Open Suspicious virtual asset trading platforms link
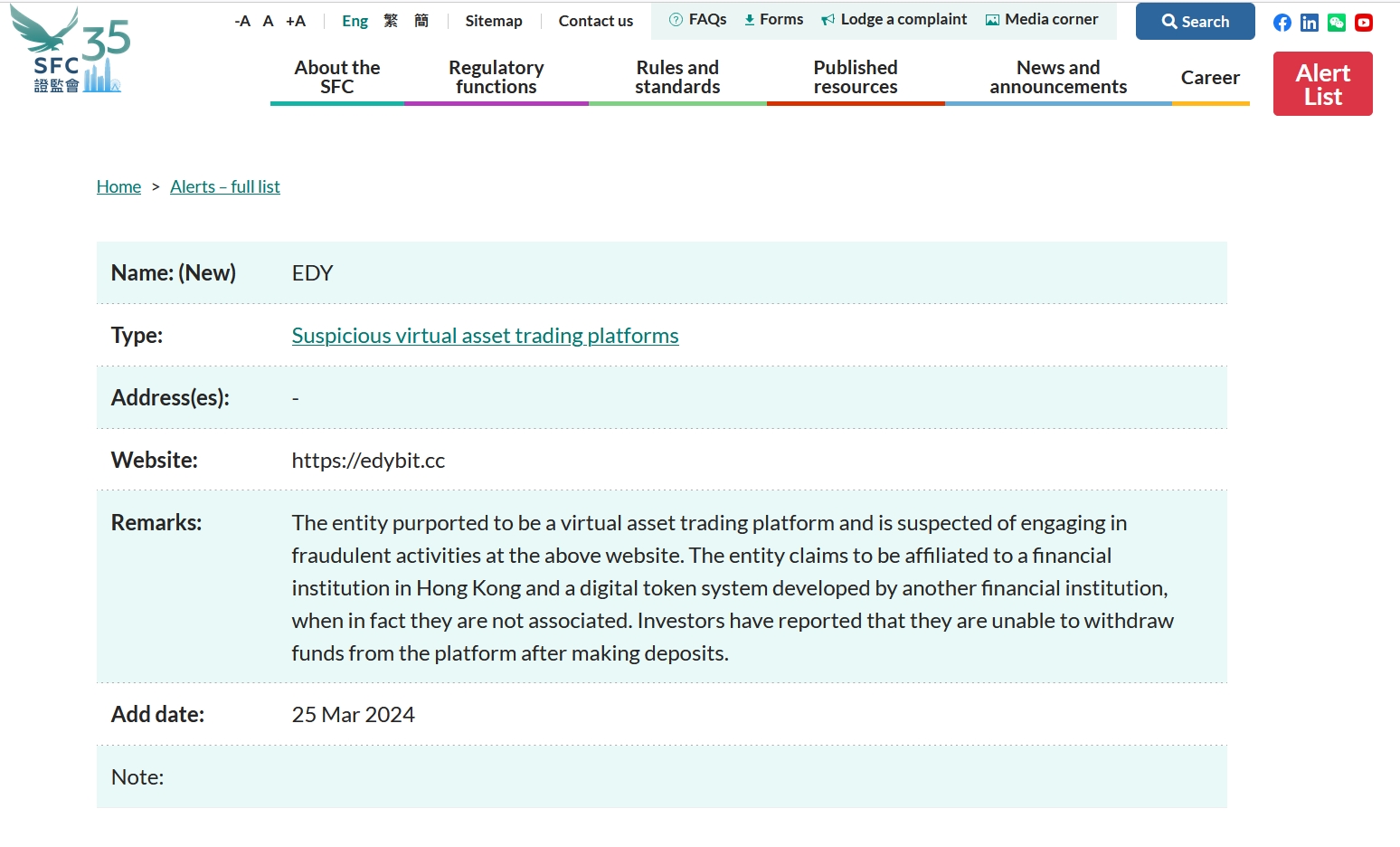Viewport: 1400px width, 847px height. (x=485, y=336)
